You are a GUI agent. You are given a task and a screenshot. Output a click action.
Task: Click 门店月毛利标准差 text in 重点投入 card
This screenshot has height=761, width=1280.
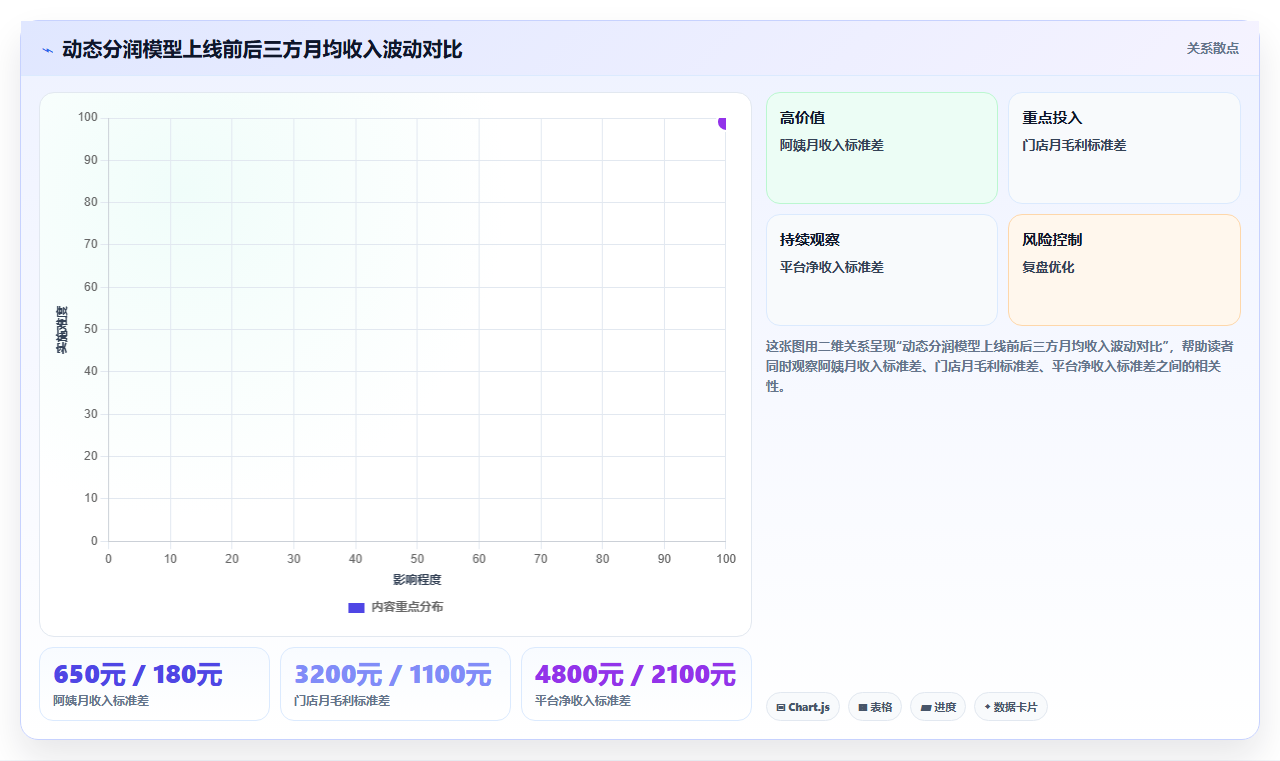(x=1074, y=145)
